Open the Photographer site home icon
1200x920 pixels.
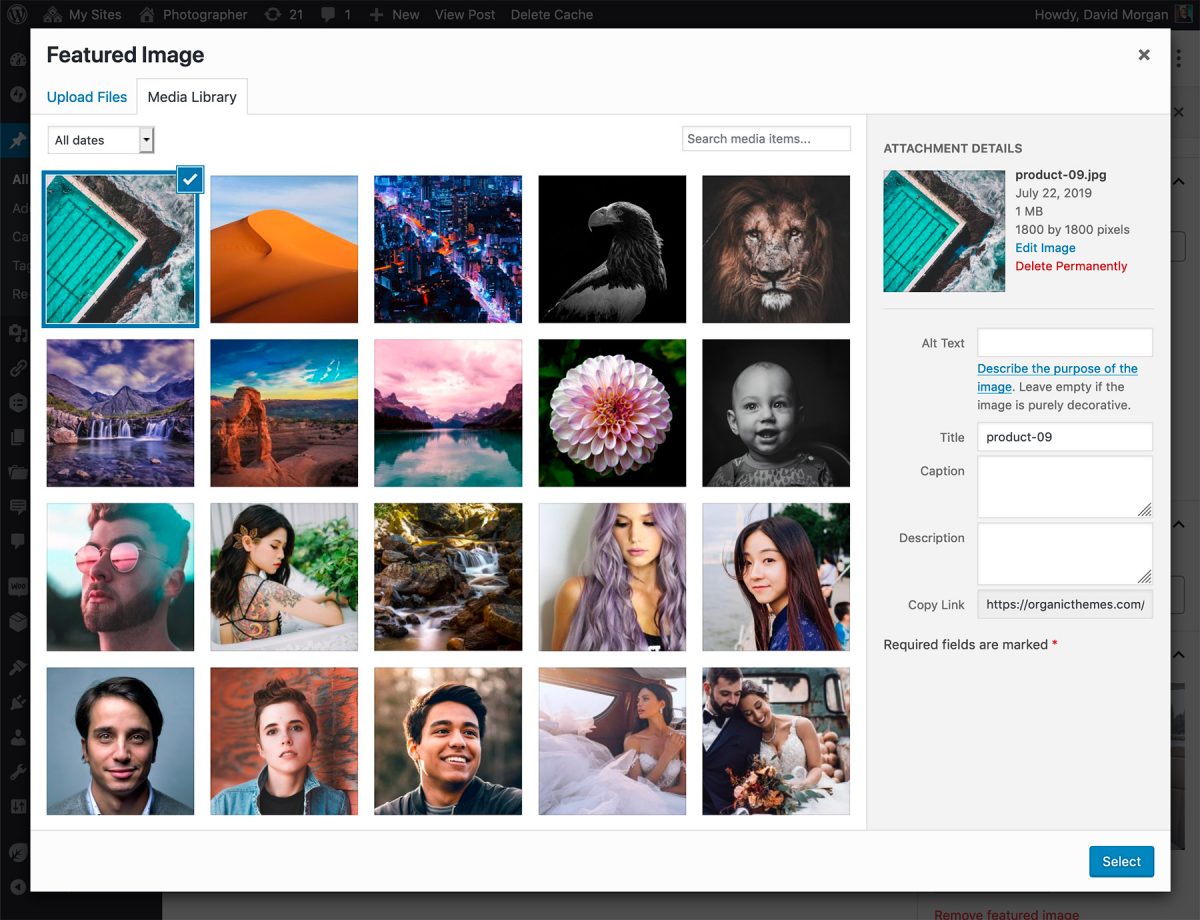pos(147,14)
